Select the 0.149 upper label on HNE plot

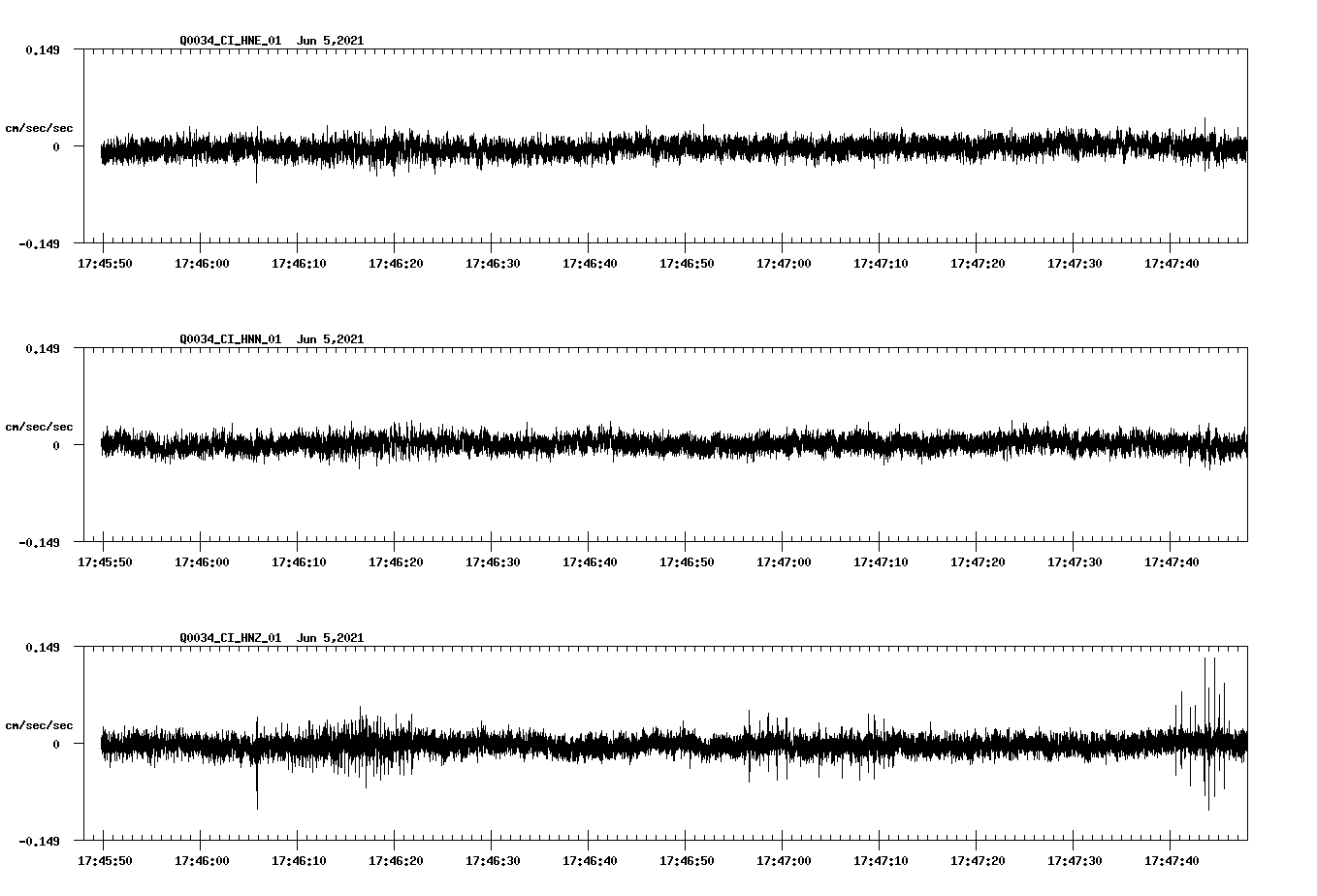tap(42, 49)
